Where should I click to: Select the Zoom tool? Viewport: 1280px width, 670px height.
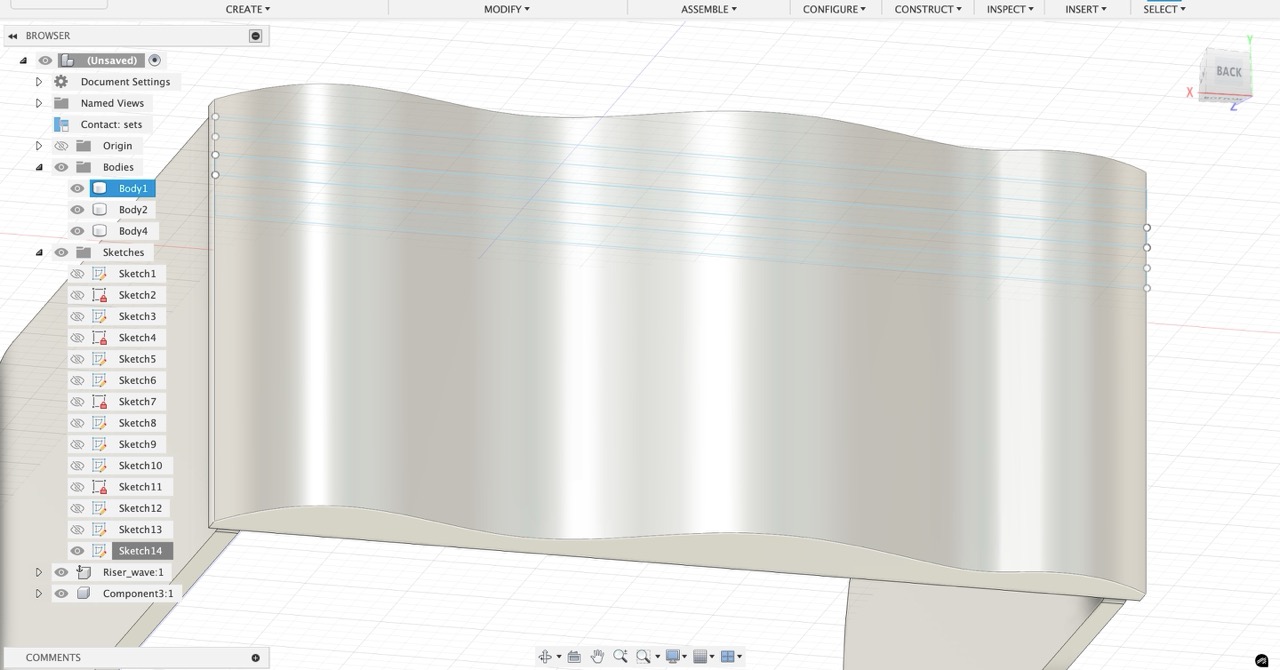621,656
